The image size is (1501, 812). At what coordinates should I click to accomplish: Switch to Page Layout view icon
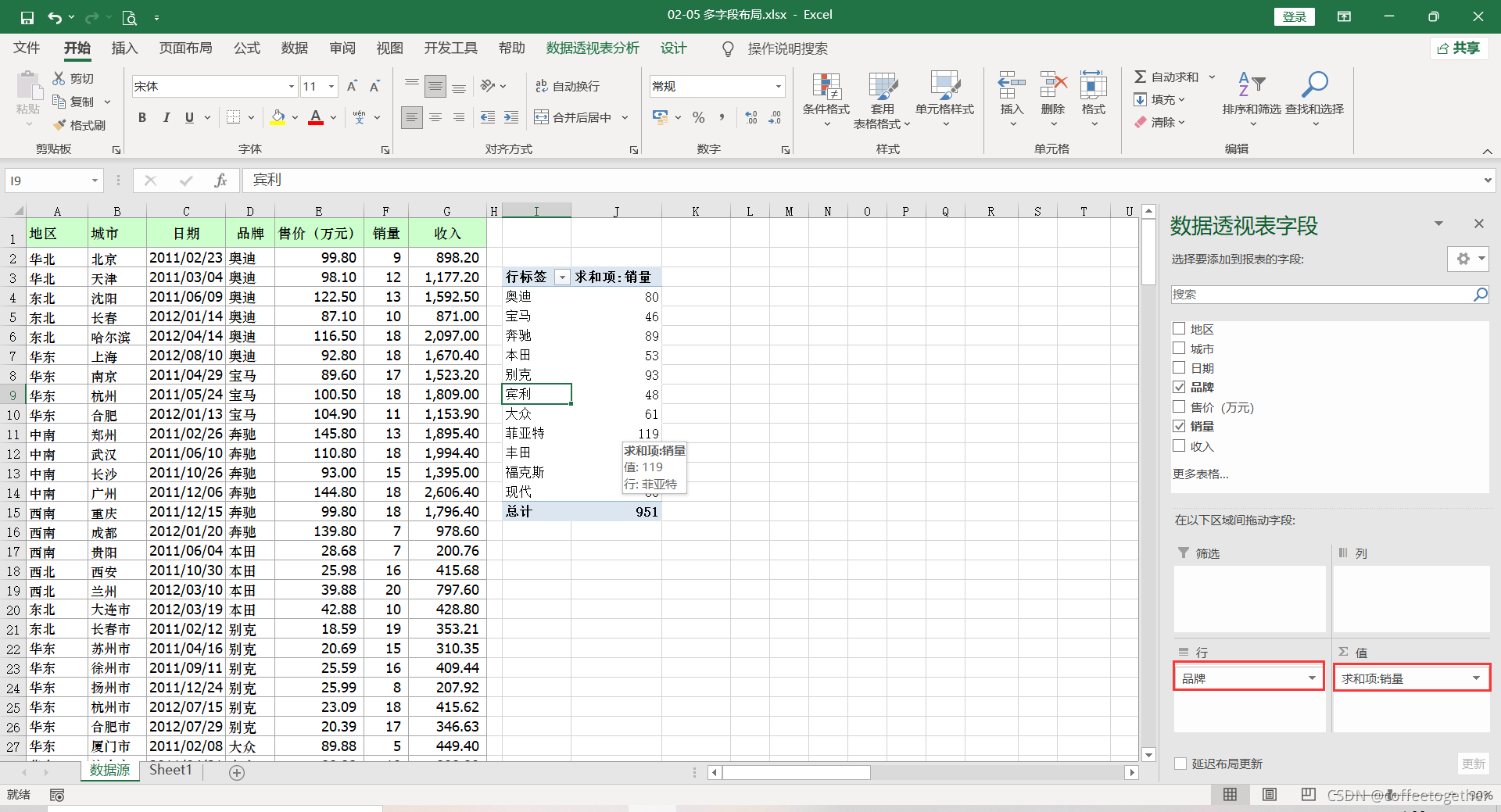pyautogui.click(x=1270, y=795)
